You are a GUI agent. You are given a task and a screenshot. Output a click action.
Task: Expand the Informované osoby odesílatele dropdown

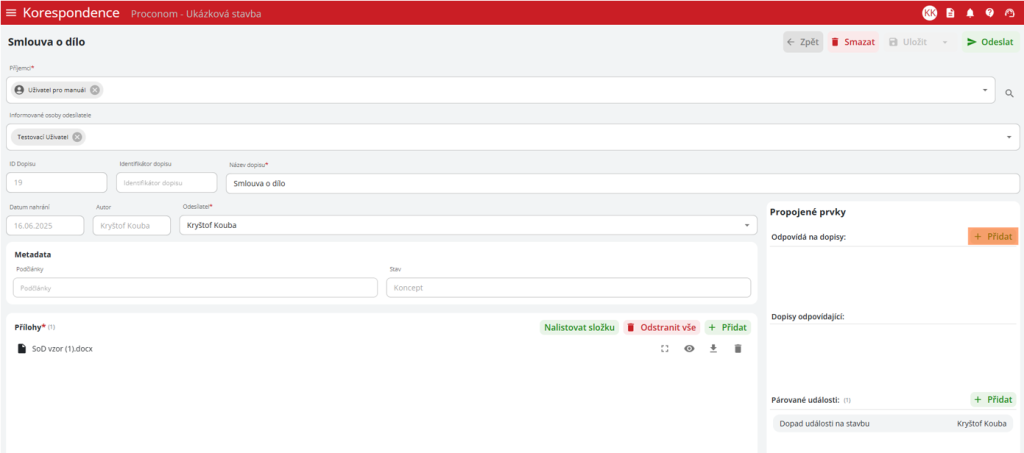1008,137
